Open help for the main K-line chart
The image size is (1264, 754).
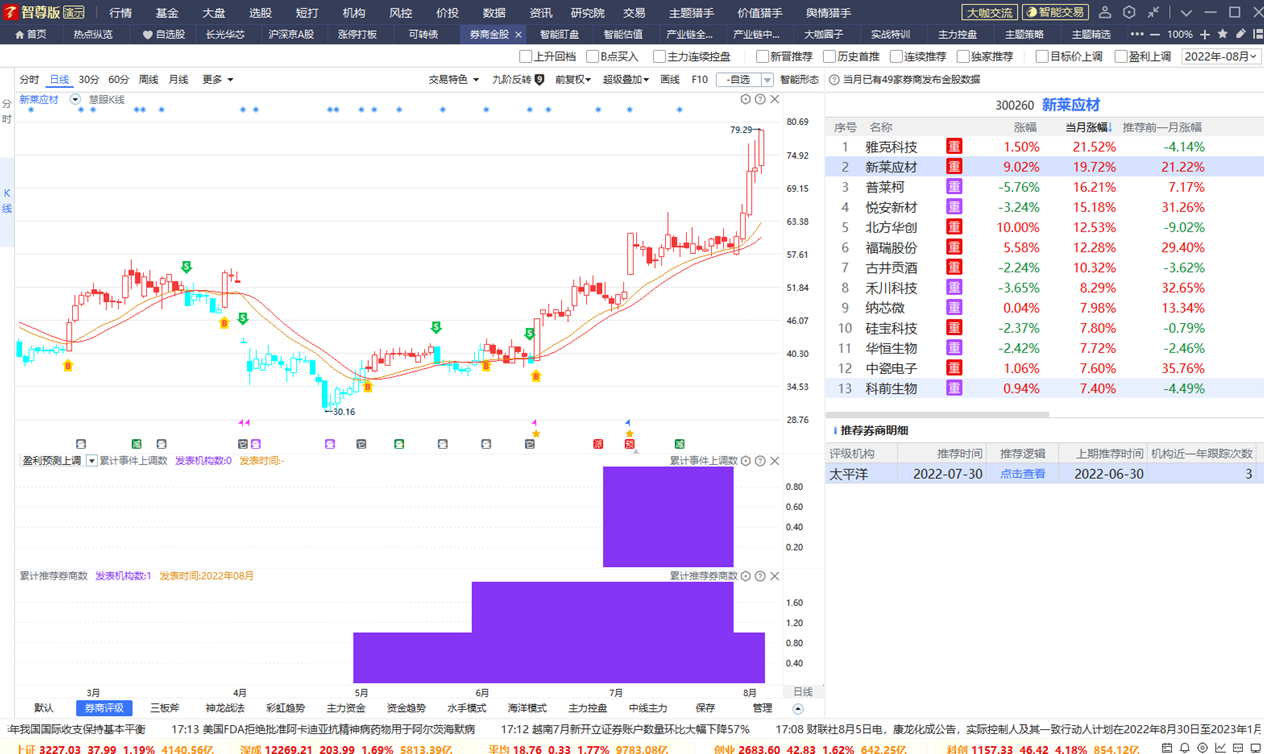coord(760,99)
